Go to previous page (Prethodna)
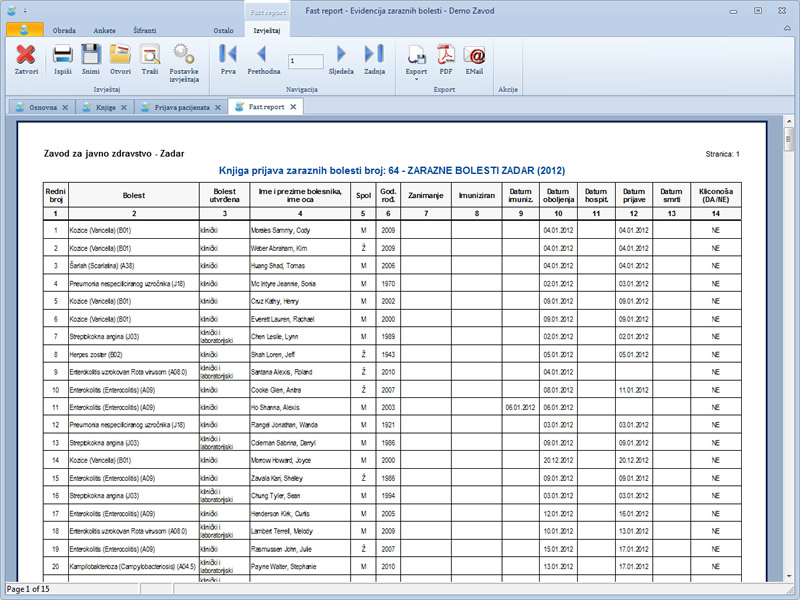Viewport: 800px width, 600px height. pyautogui.click(x=263, y=60)
